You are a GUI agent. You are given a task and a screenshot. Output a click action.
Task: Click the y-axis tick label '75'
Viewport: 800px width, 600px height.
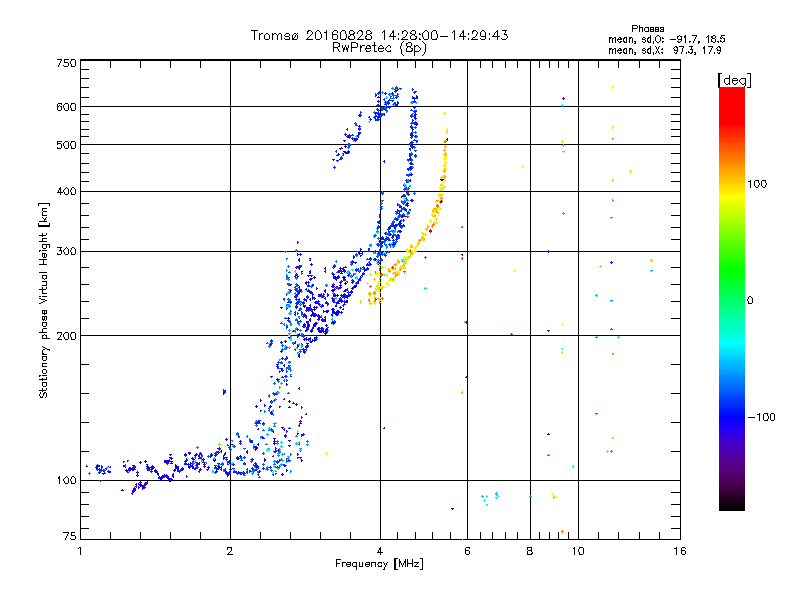[x=70, y=536]
